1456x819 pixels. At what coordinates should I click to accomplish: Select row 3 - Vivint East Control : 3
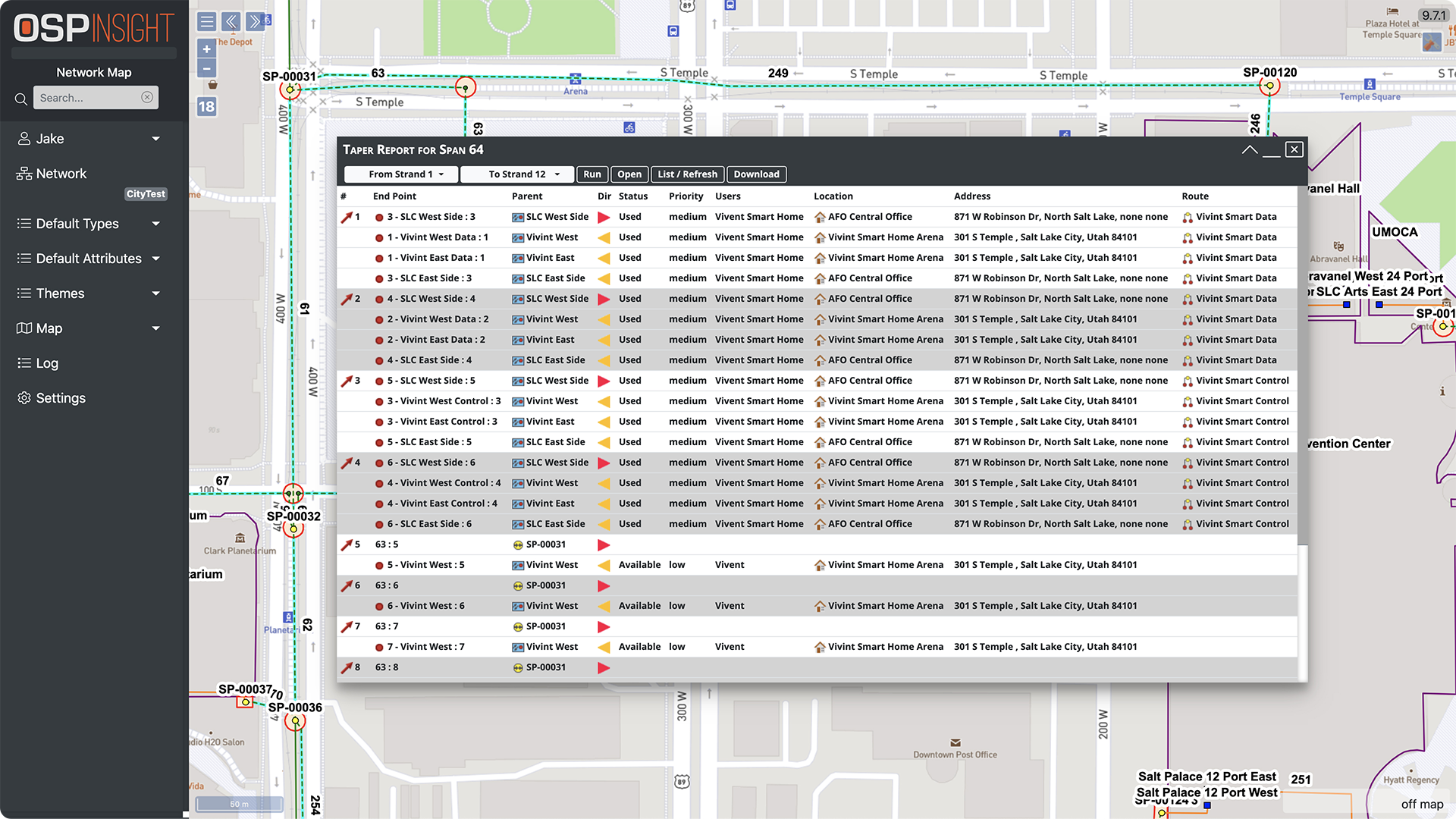point(817,422)
